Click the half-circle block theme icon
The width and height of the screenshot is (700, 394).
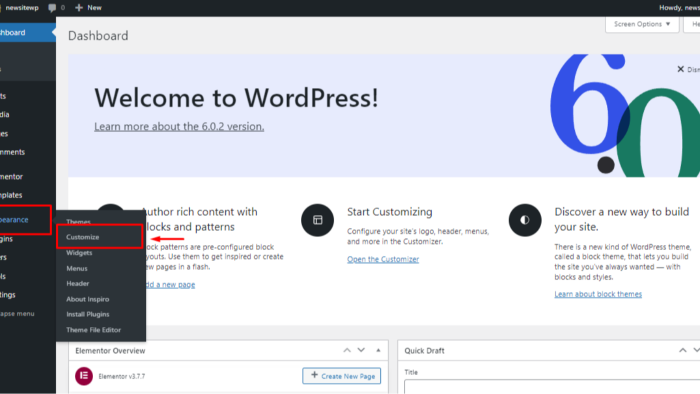525,220
